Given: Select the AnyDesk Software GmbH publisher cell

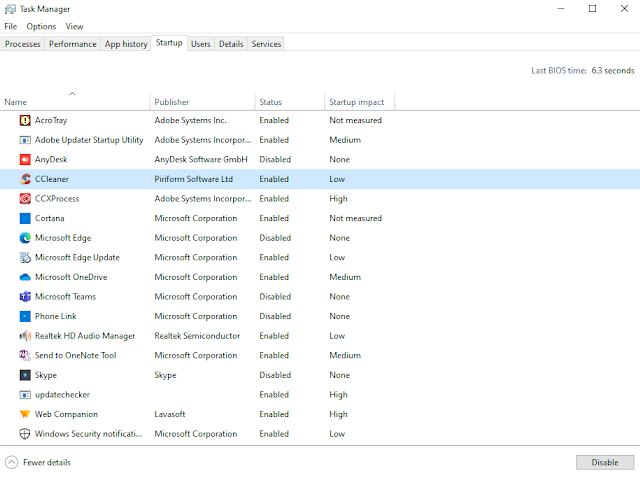Looking at the screenshot, I should point(201,160).
